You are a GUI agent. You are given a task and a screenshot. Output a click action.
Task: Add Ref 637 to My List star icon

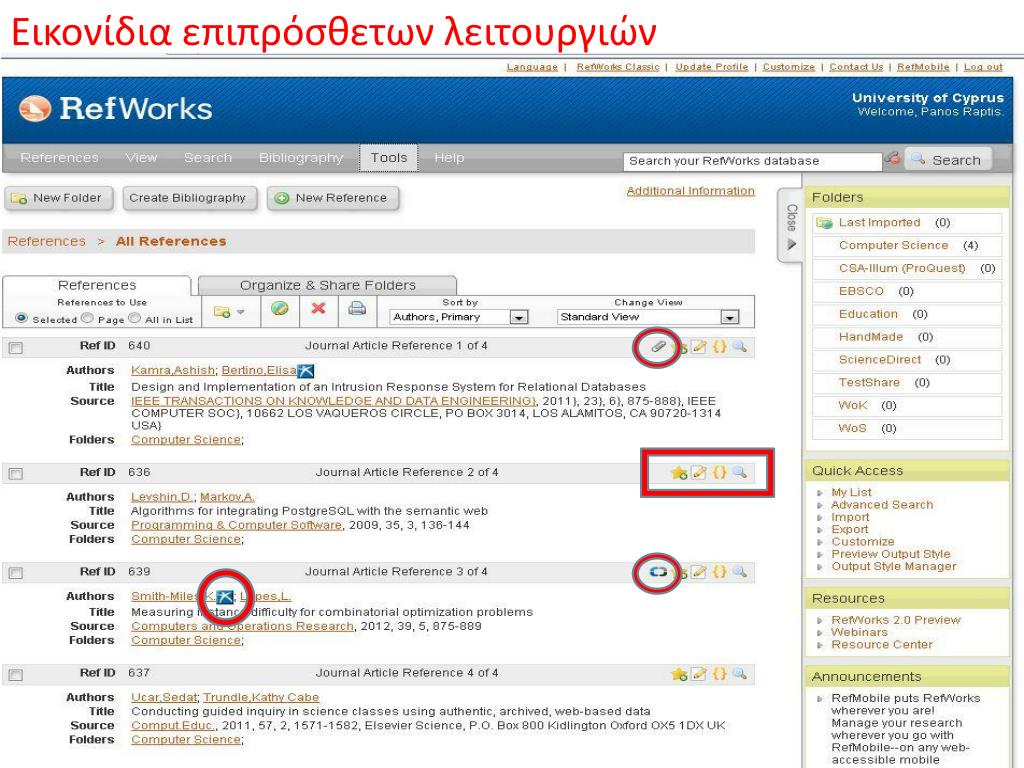click(x=679, y=673)
